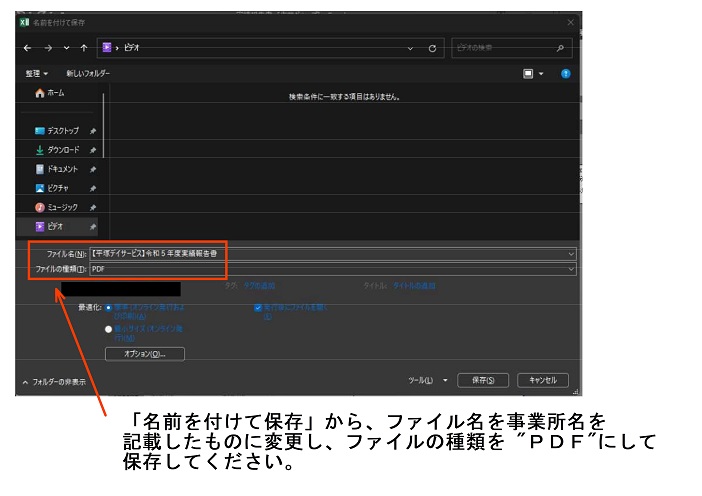Click the navigation pane scrollbar

click(103, 125)
